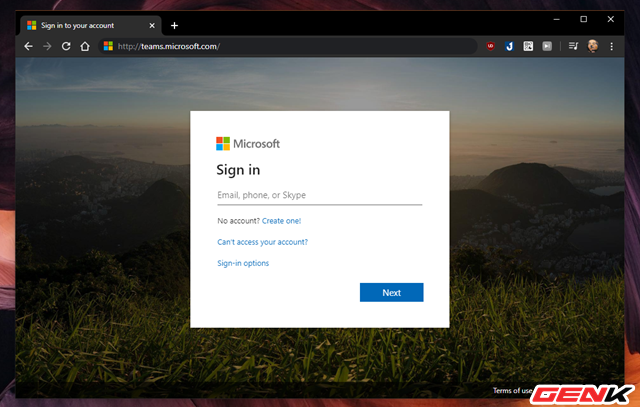Open a new browser tab
The image size is (640, 407).
click(174, 26)
